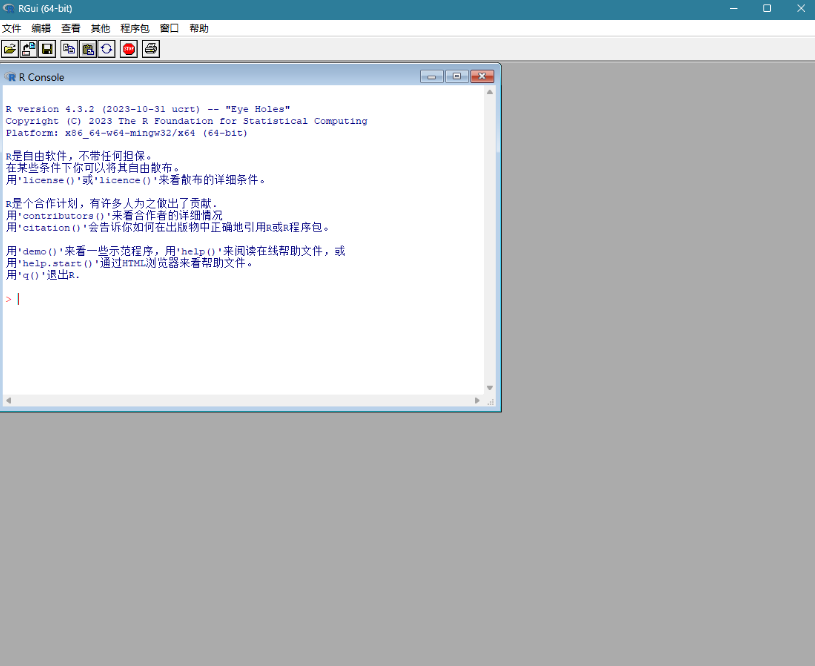
Task: Open the 程序包 menu
Action: [x=135, y=29]
